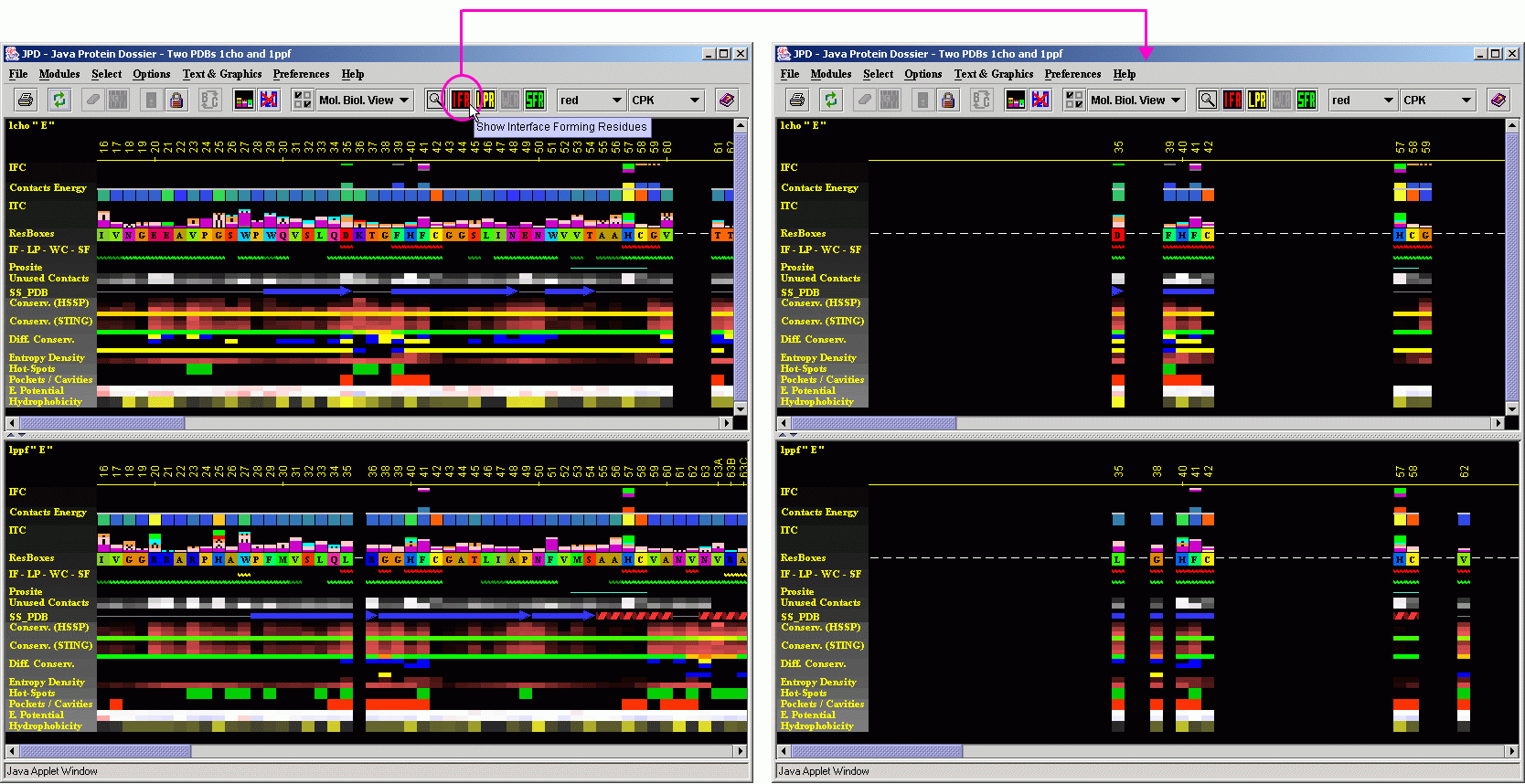Click scroll-right arrow of left window 1ppf panel
1525x784 pixels.
pyautogui.click(x=741, y=751)
